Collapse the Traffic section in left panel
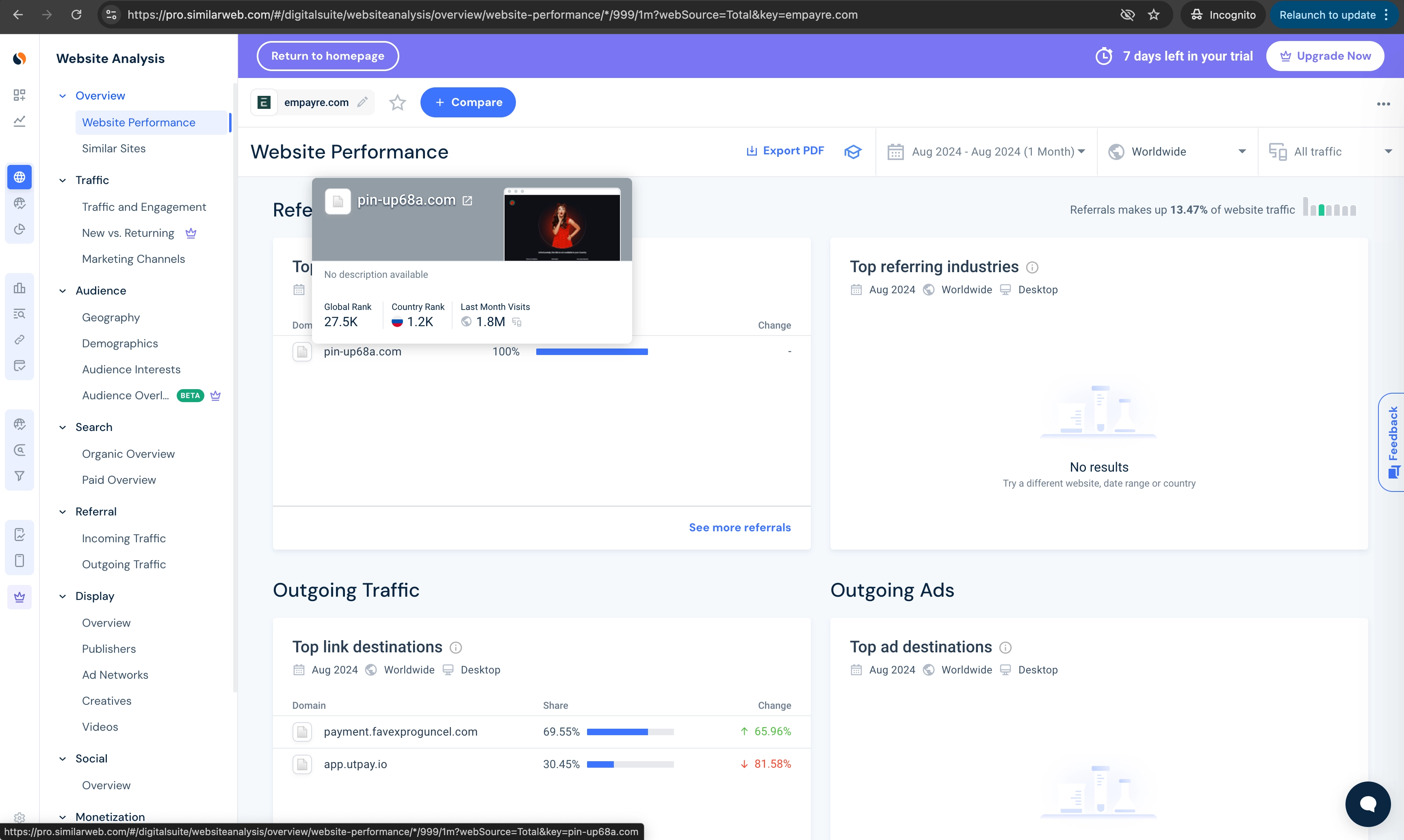Image resolution: width=1404 pixels, height=840 pixels. point(62,180)
